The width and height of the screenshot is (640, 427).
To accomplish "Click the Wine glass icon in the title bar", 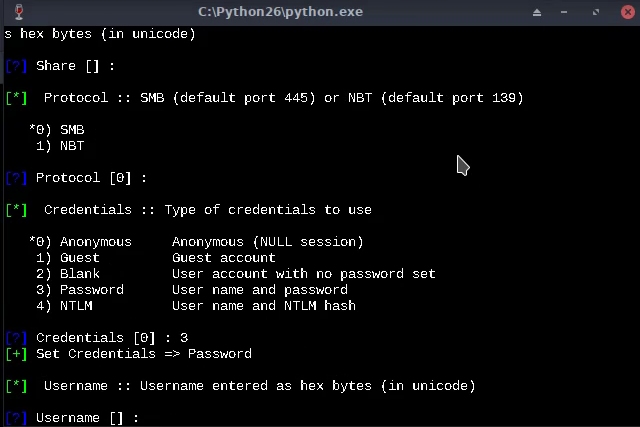I will click(x=19, y=11).
